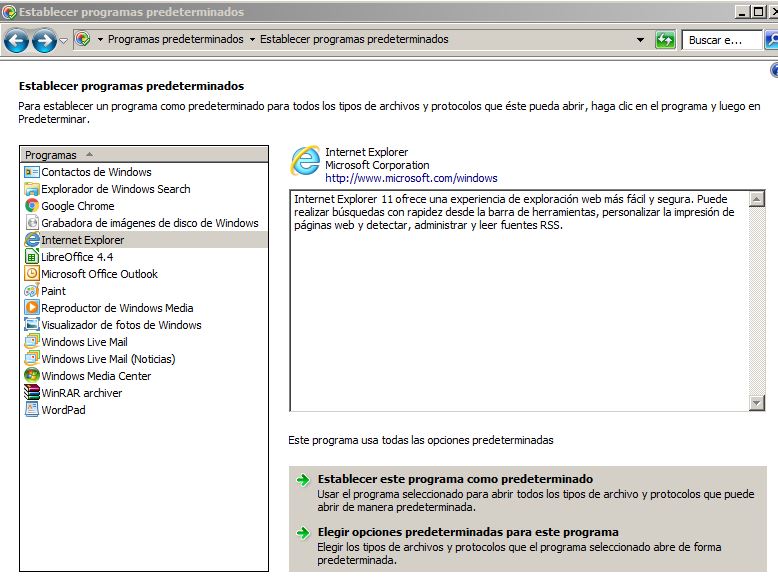Click the Control Panel icon in address bar
The image size is (778, 584).
pyautogui.click(x=82, y=39)
